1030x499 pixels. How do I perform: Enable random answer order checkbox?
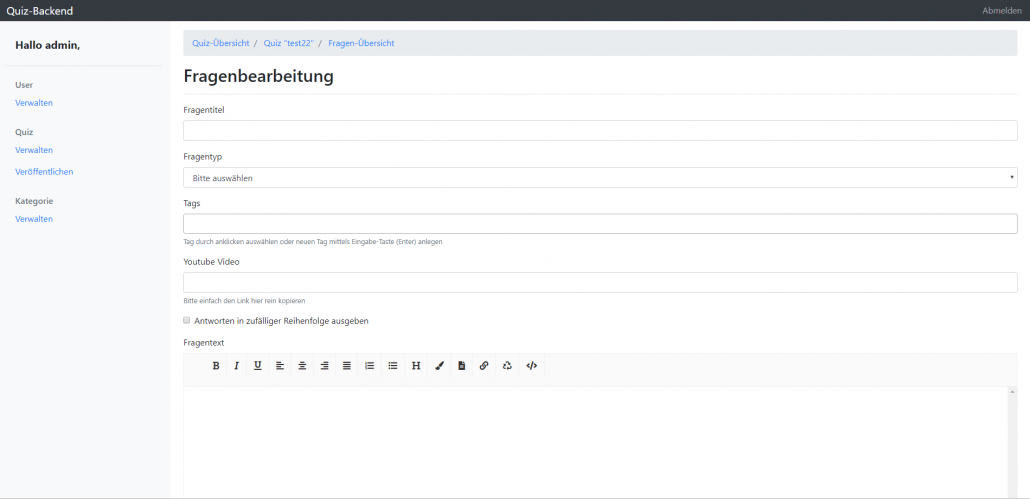(187, 321)
